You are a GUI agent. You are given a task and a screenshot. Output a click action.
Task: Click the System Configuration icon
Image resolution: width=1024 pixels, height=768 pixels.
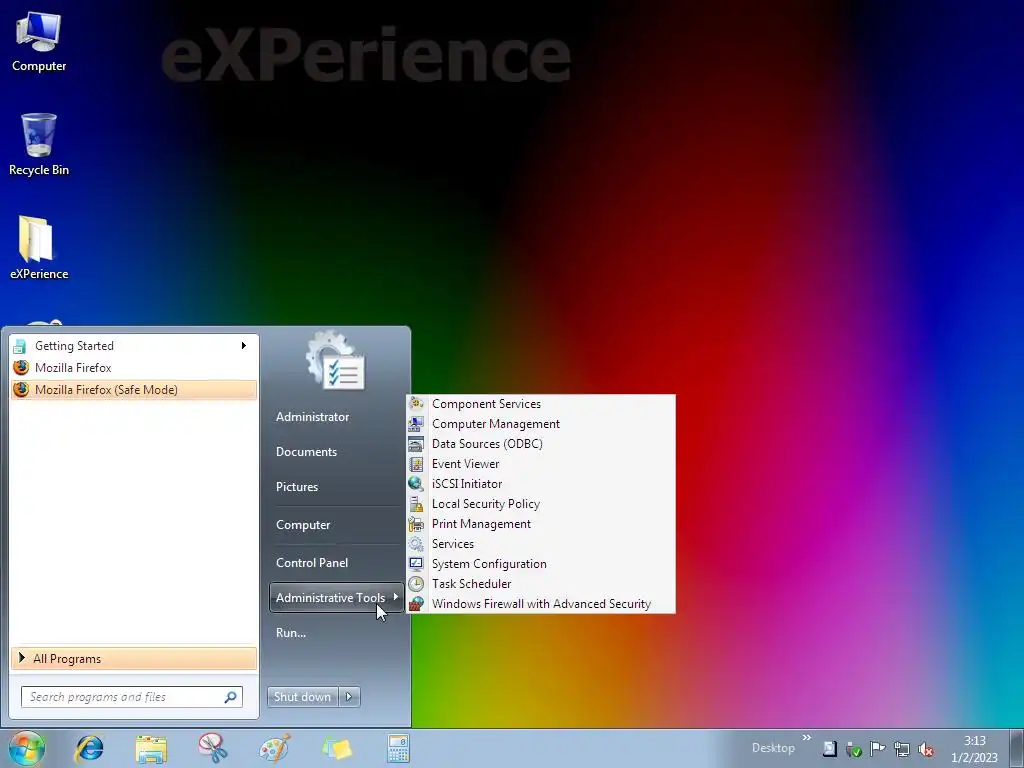pos(416,564)
